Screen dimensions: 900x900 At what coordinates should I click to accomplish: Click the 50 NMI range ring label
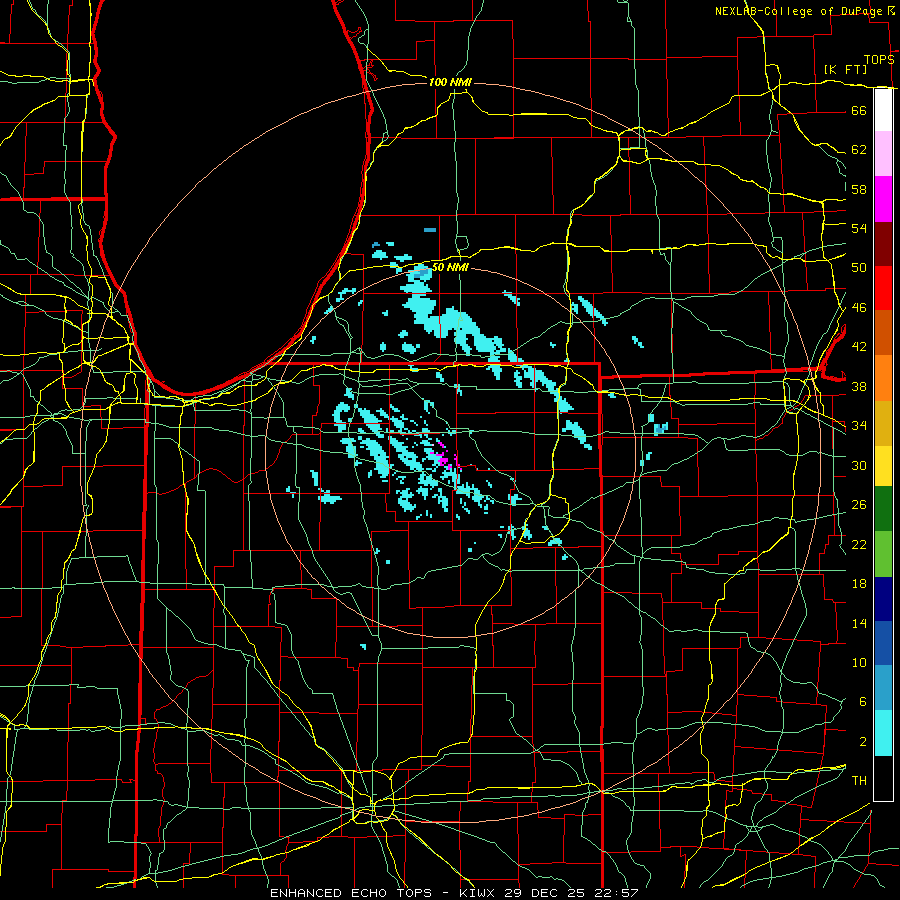450,267
